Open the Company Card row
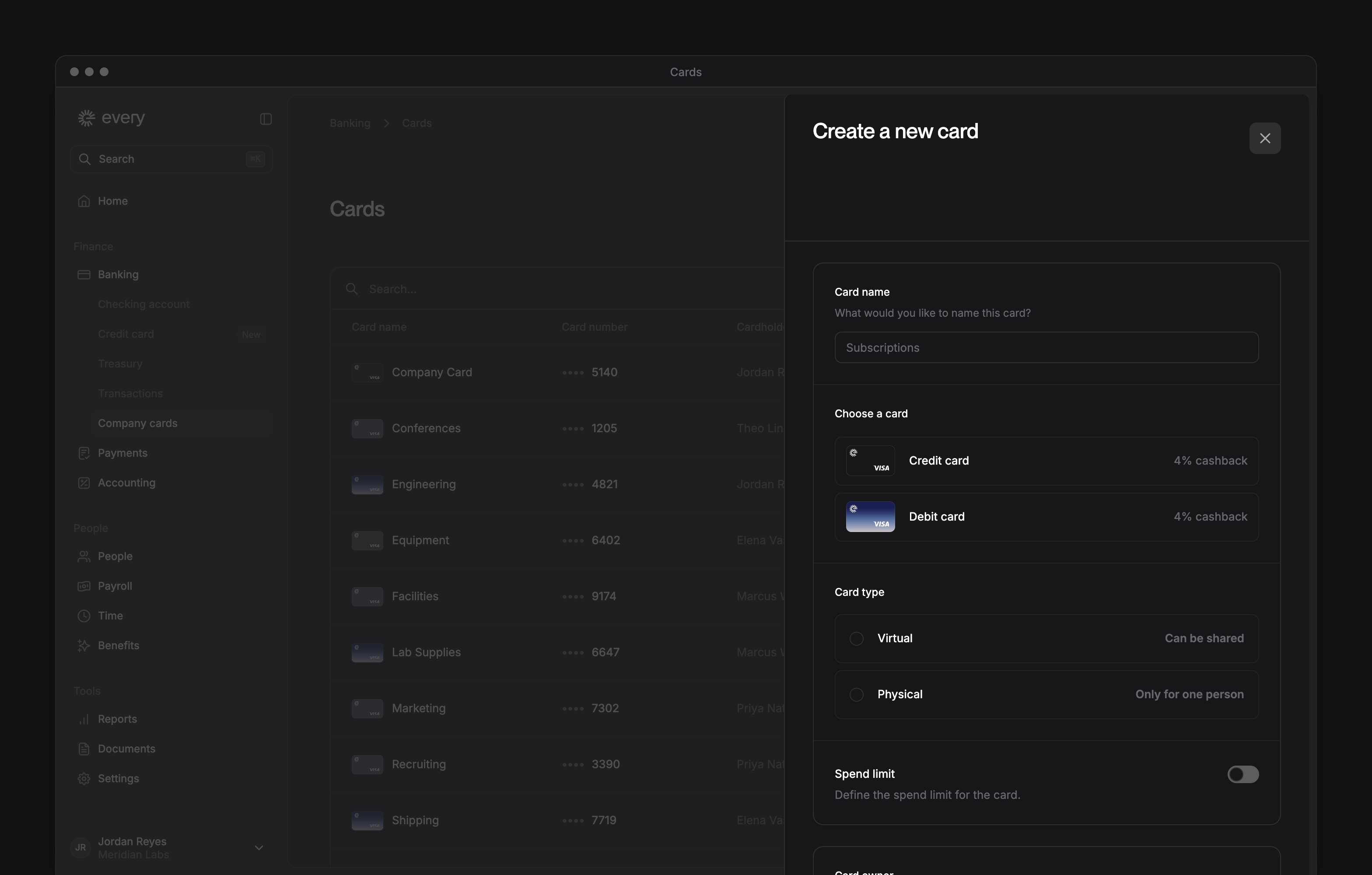1372x875 pixels. pos(558,373)
